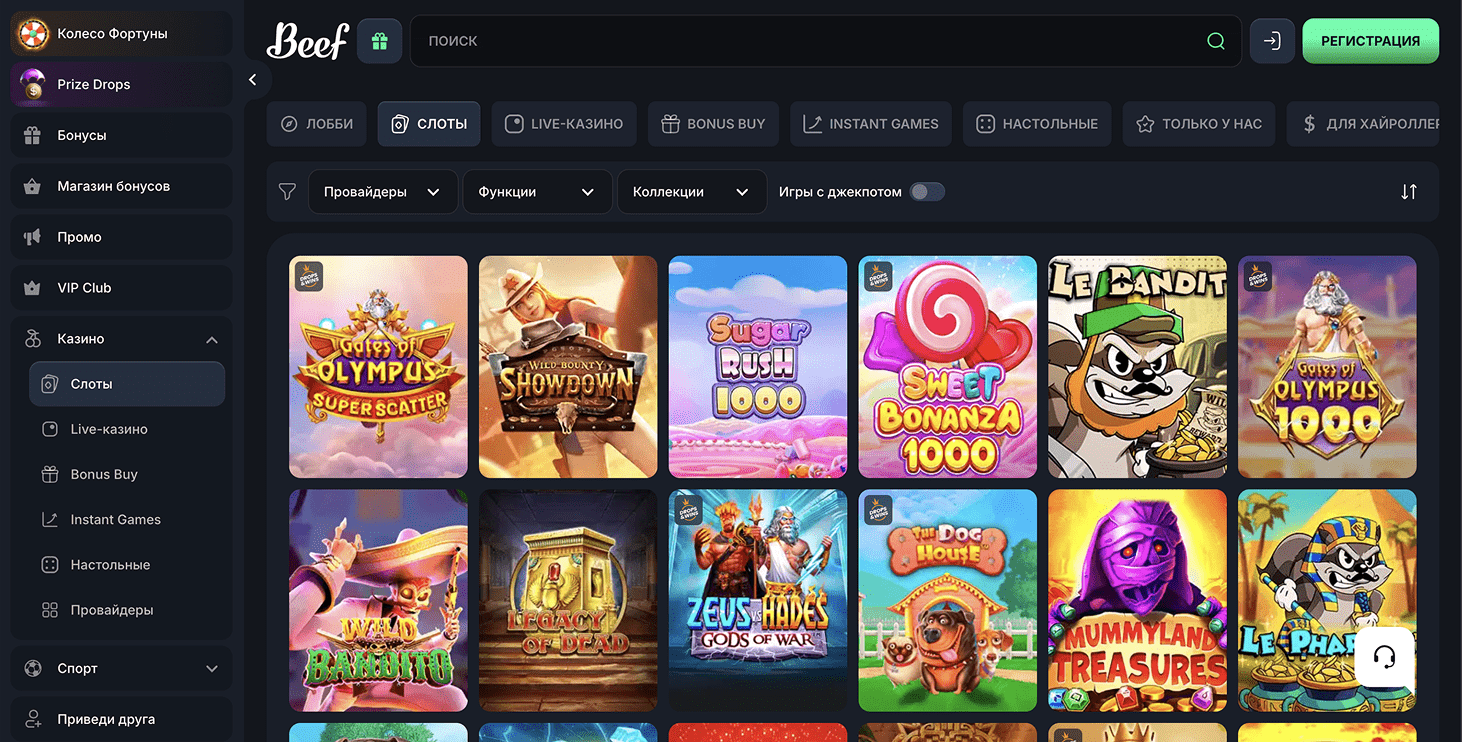
Task: Click the gift box icon beside logo
Action: (x=380, y=41)
